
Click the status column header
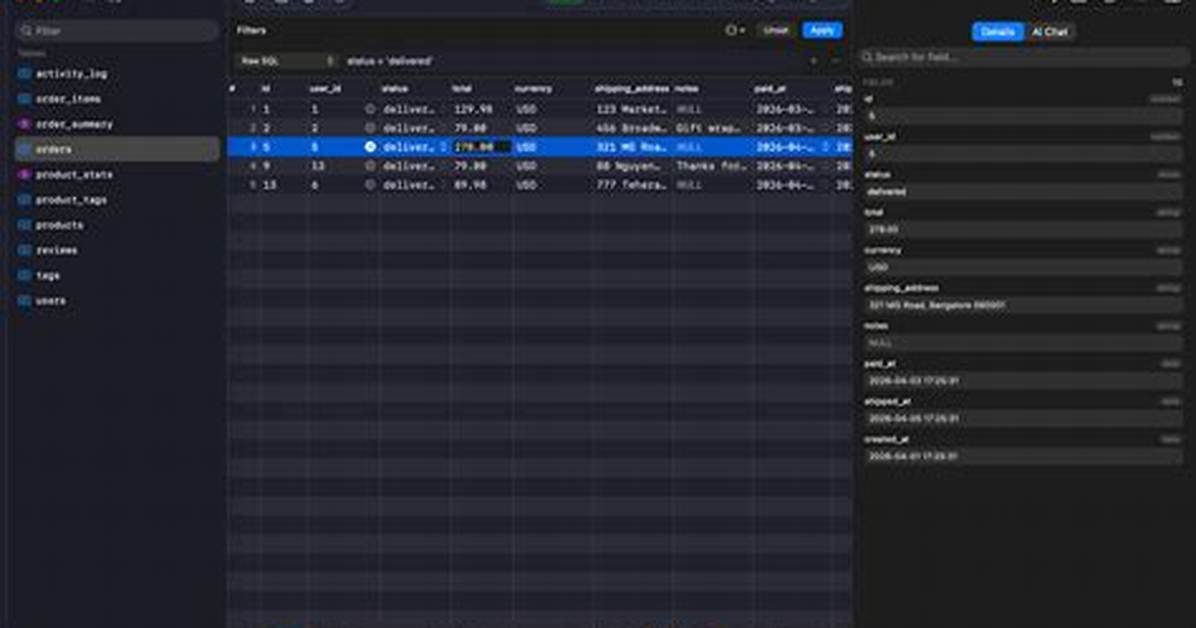pyautogui.click(x=394, y=89)
